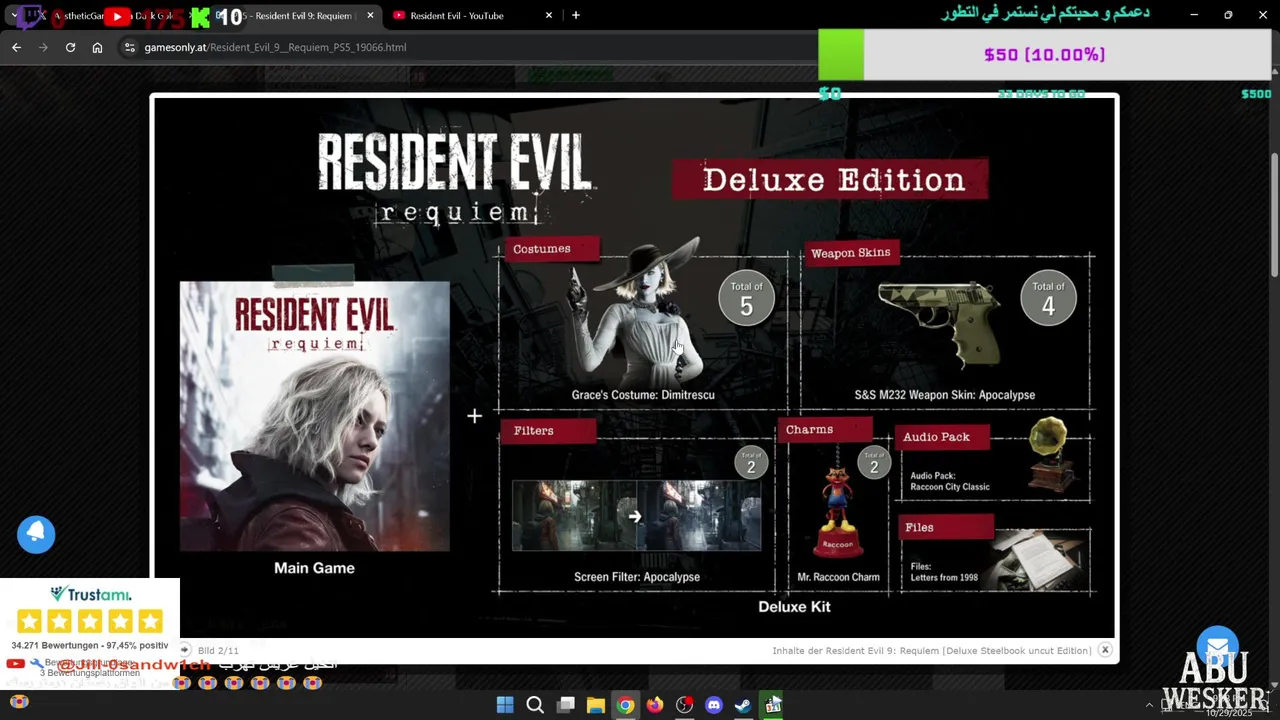The width and height of the screenshot is (1280, 720).
Task: Reload the gamesonly.at page
Action: (x=70, y=47)
